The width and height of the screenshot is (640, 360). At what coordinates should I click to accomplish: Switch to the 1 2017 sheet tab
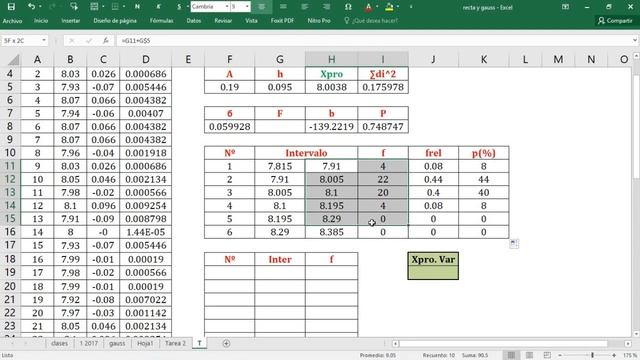(89, 343)
